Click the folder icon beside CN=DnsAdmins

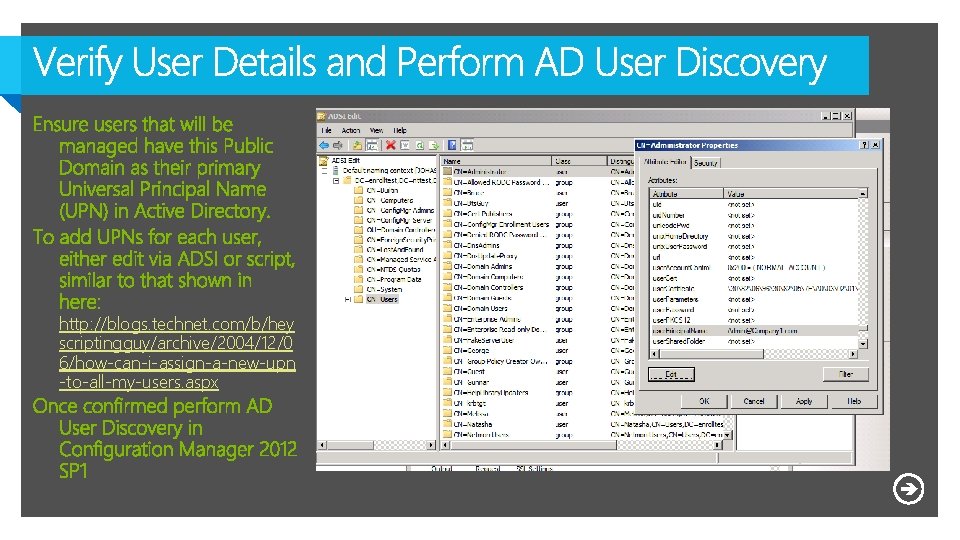click(x=448, y=245)
